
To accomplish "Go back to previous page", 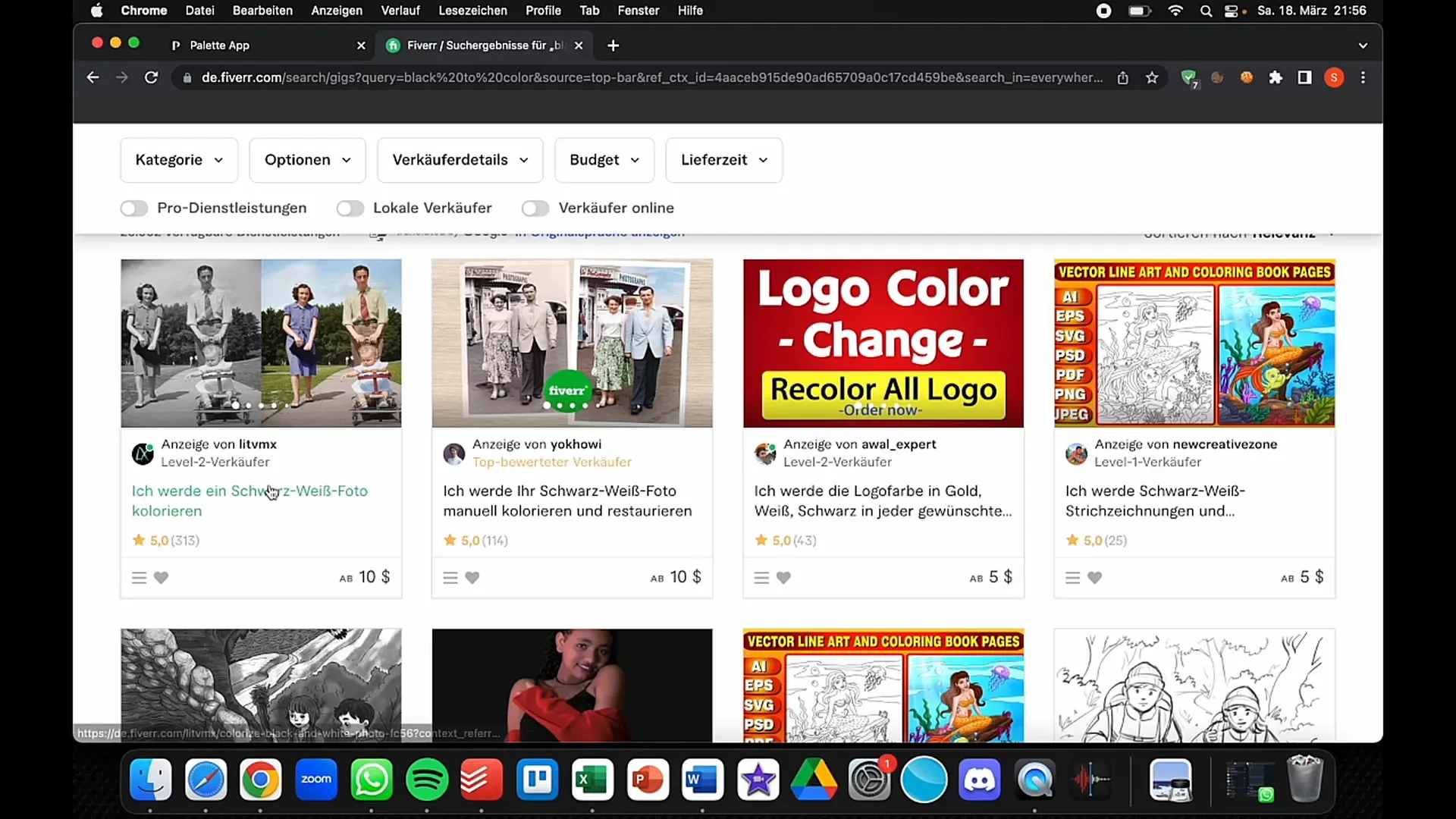I will click(x=93, y=77).
